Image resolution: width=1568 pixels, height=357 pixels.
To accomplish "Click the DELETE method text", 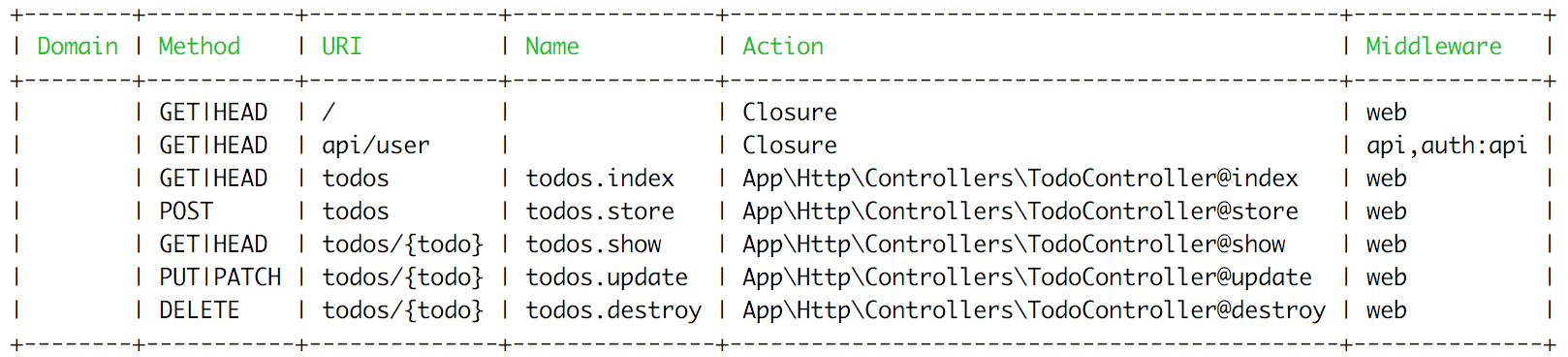I will tap(200, 310).
